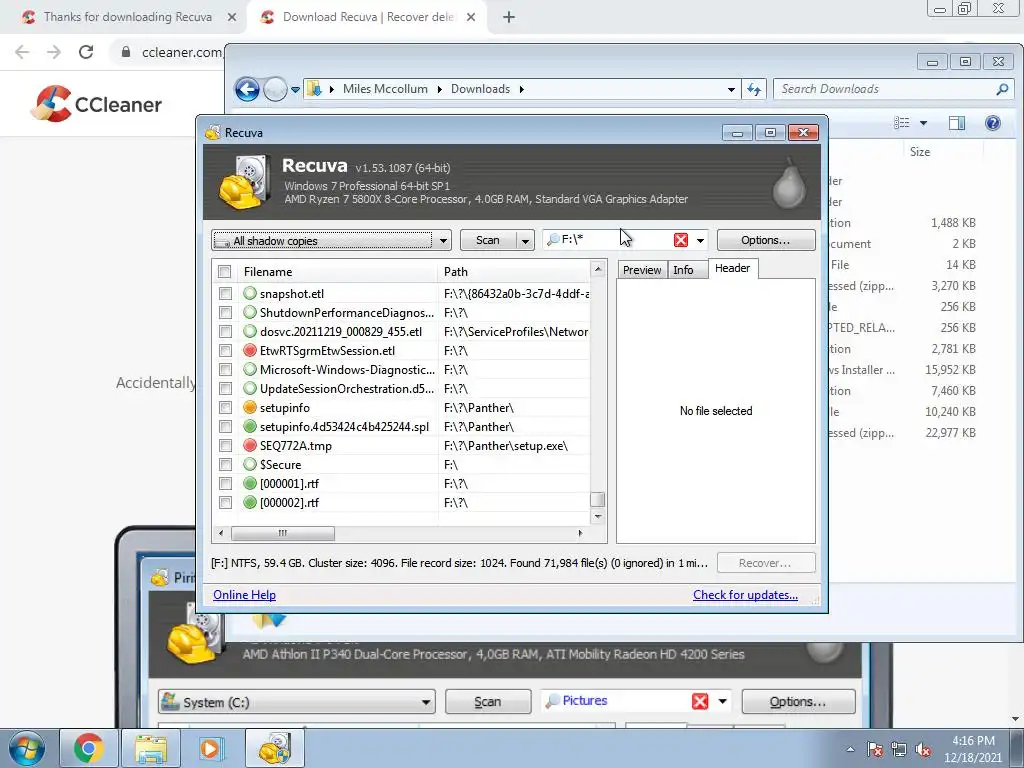
Task: Sort by the Filename column header
Action: pos(336,272)
